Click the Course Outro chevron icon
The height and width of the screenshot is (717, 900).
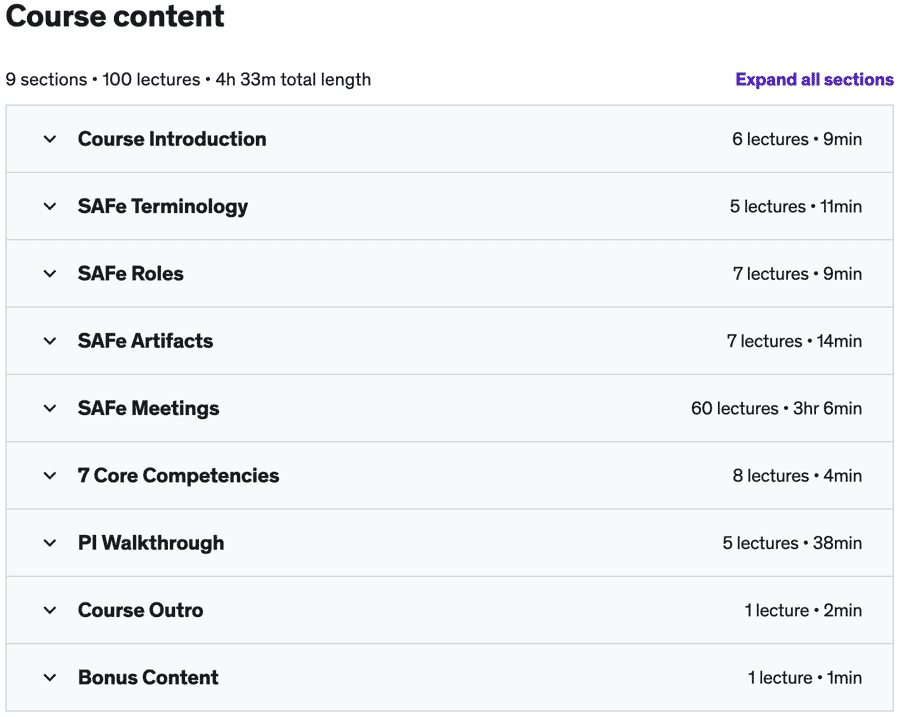click(50, 611)
